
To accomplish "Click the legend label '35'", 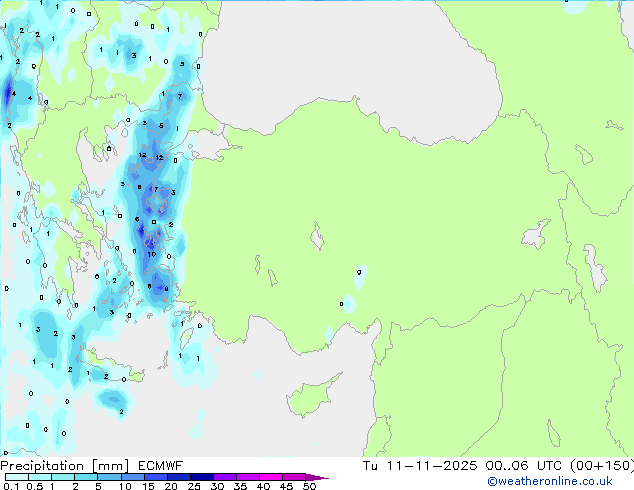I will (240, 486).
